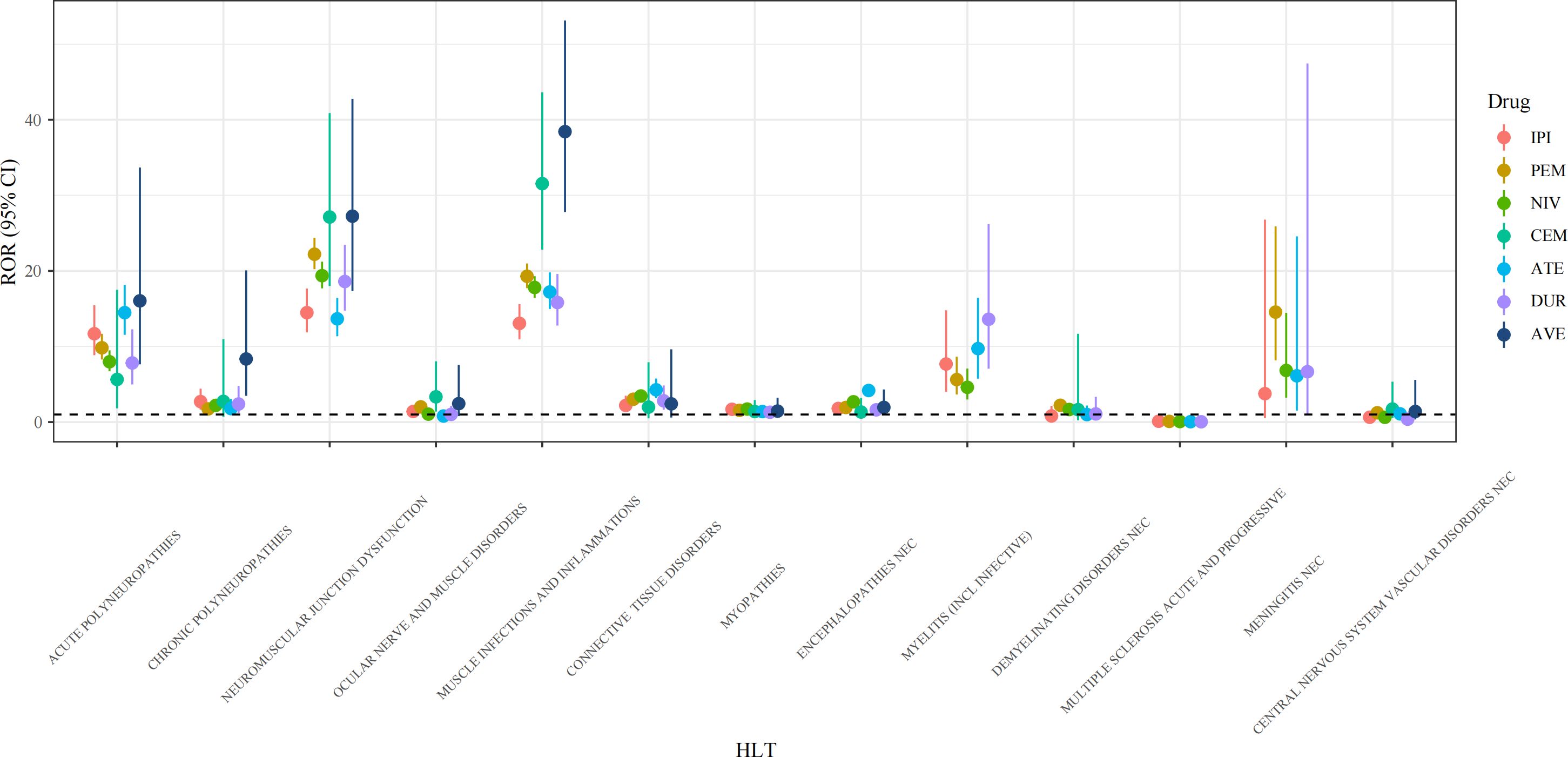Select the 'Drug' legend title
Image resolution: width=1568 pixels, height=757 pixels.
pyautogui.click(x=1509, y=102)
